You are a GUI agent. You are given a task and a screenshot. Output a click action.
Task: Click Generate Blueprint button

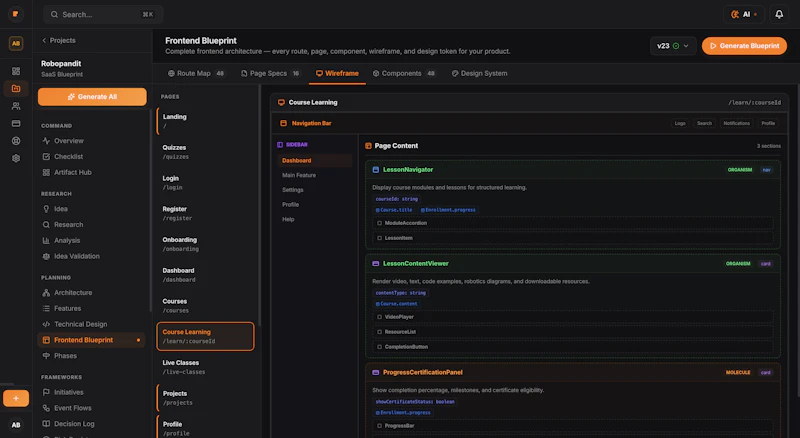[744, 46]
